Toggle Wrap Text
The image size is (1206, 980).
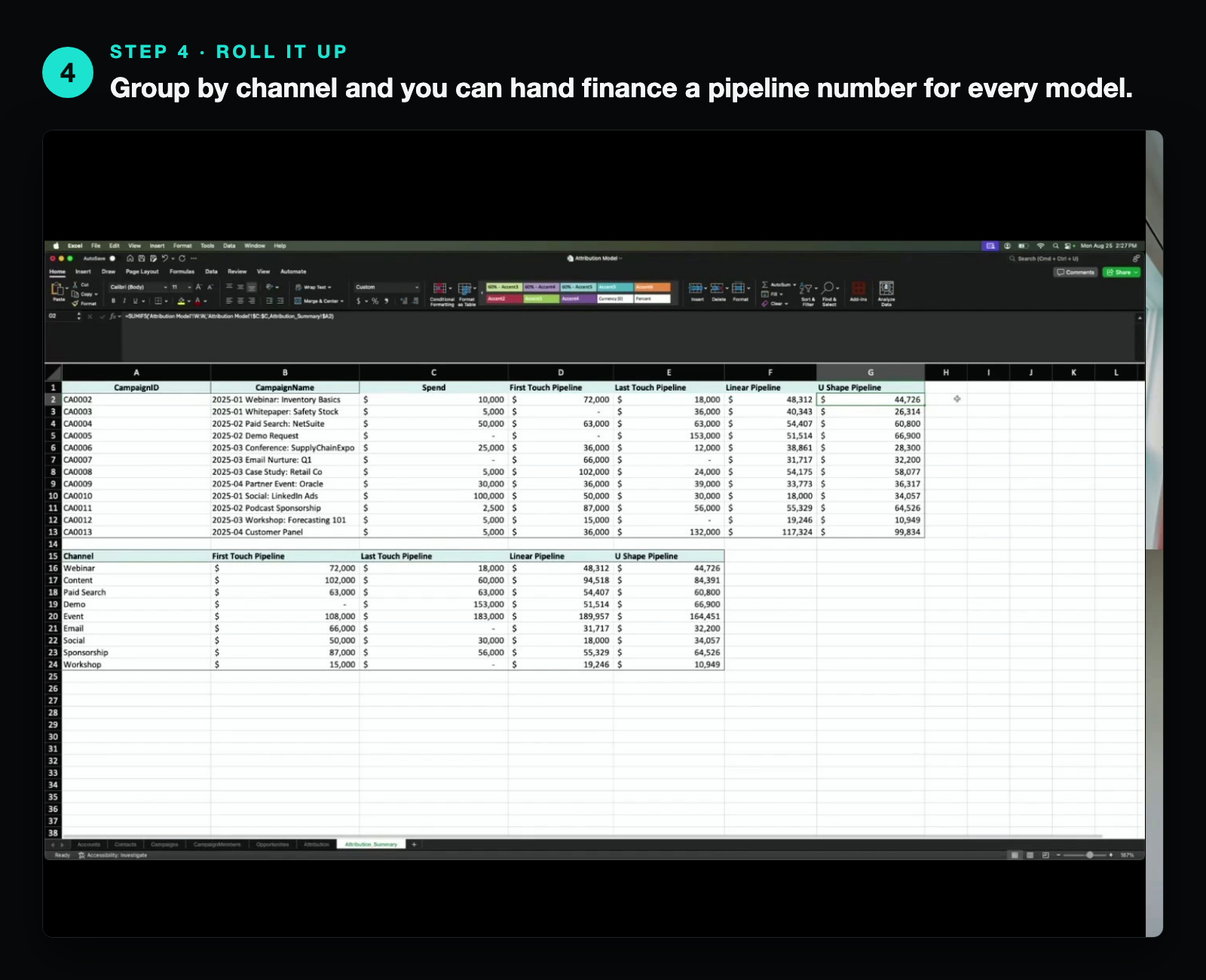point(312,287)
